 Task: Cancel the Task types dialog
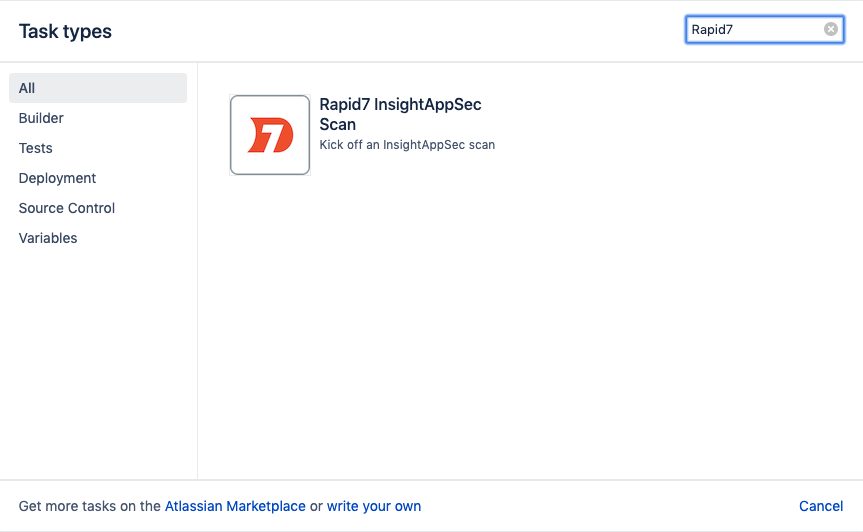(x=821, y=506)
